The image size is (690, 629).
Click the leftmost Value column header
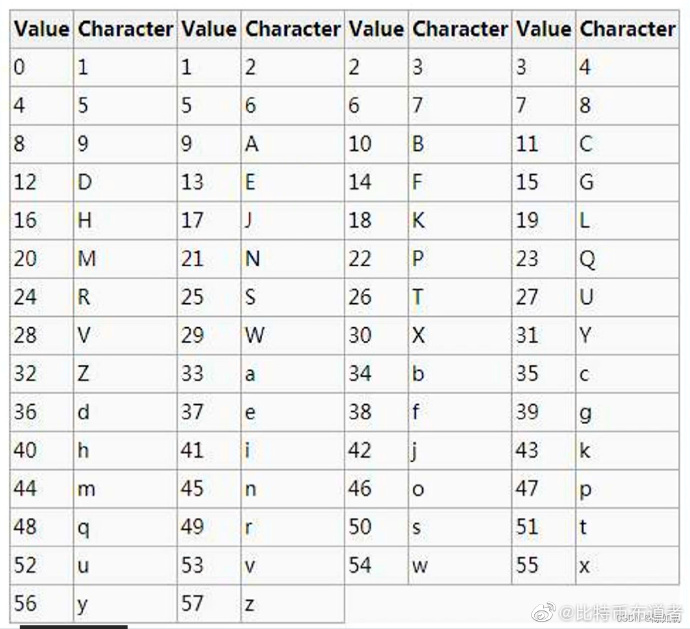pos(42,29)
